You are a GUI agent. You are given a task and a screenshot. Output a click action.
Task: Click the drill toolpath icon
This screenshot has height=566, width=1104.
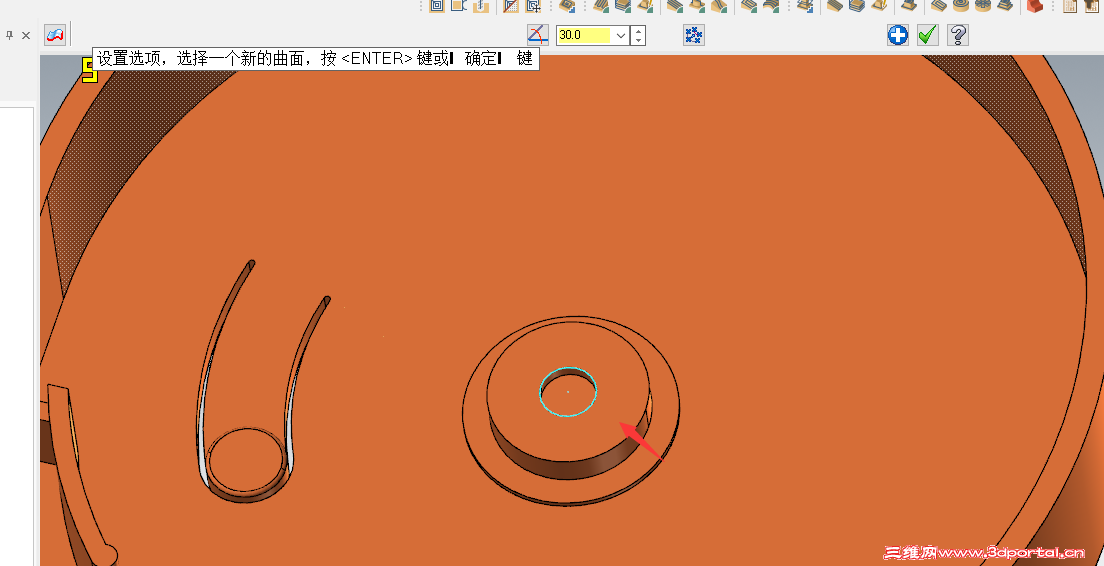tap(480, 6)
